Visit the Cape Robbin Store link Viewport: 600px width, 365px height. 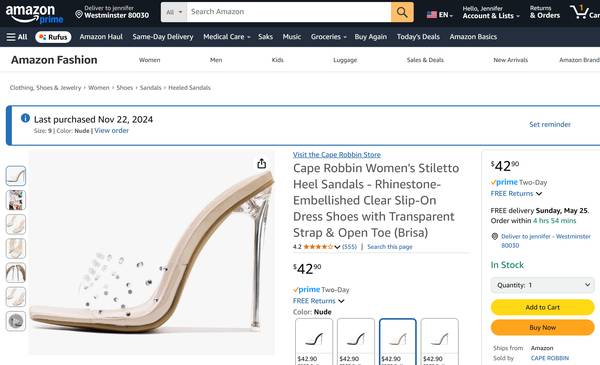tap(337, 155)
